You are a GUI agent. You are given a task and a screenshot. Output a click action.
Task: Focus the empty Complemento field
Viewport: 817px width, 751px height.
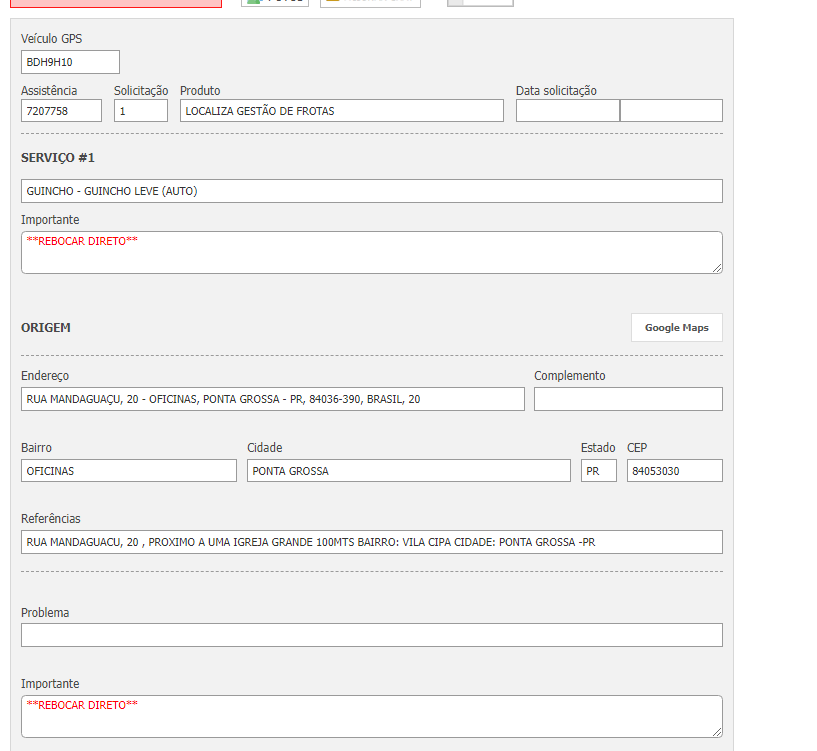(628, 399)
